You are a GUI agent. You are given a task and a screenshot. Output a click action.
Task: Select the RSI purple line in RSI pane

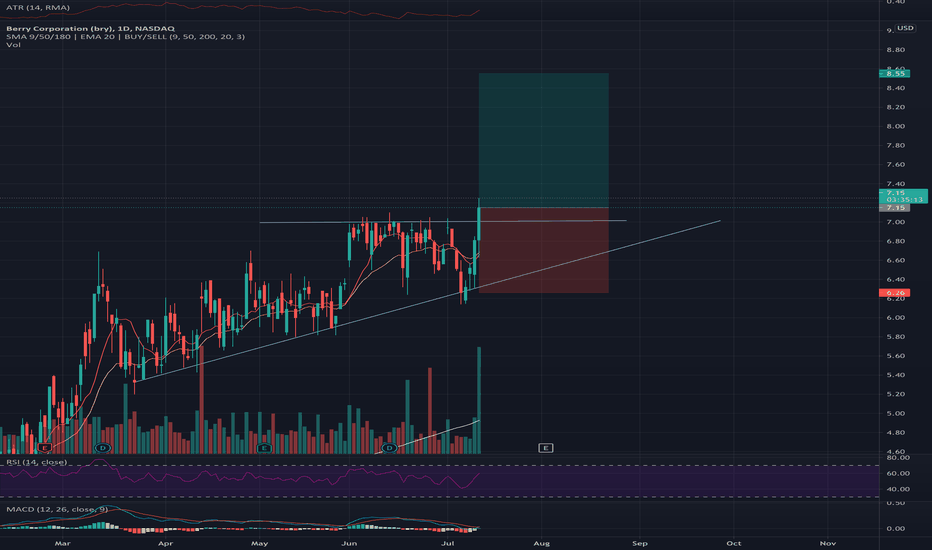(238, 475)
